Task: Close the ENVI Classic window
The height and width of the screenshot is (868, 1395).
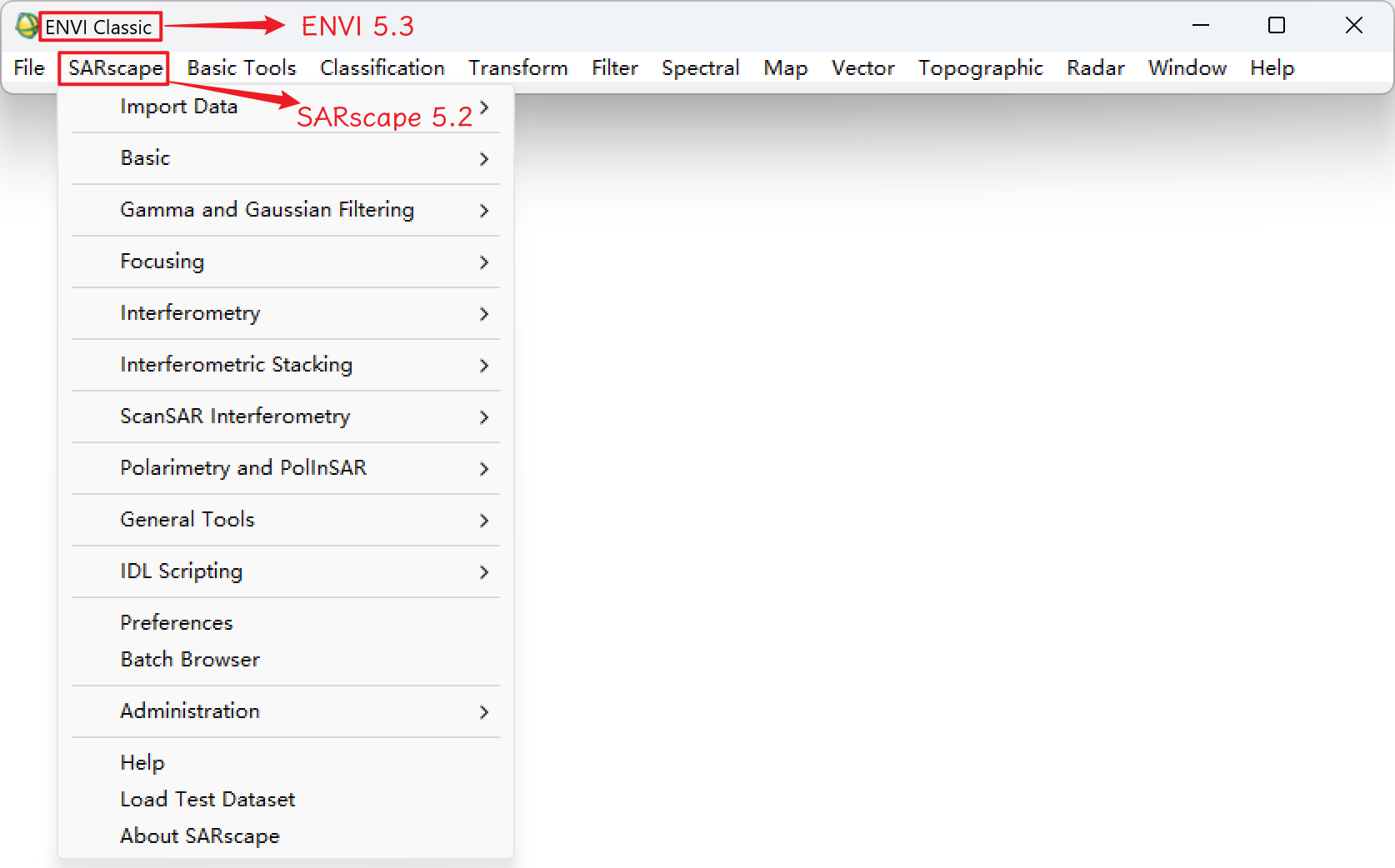Action: (1354, 26)
